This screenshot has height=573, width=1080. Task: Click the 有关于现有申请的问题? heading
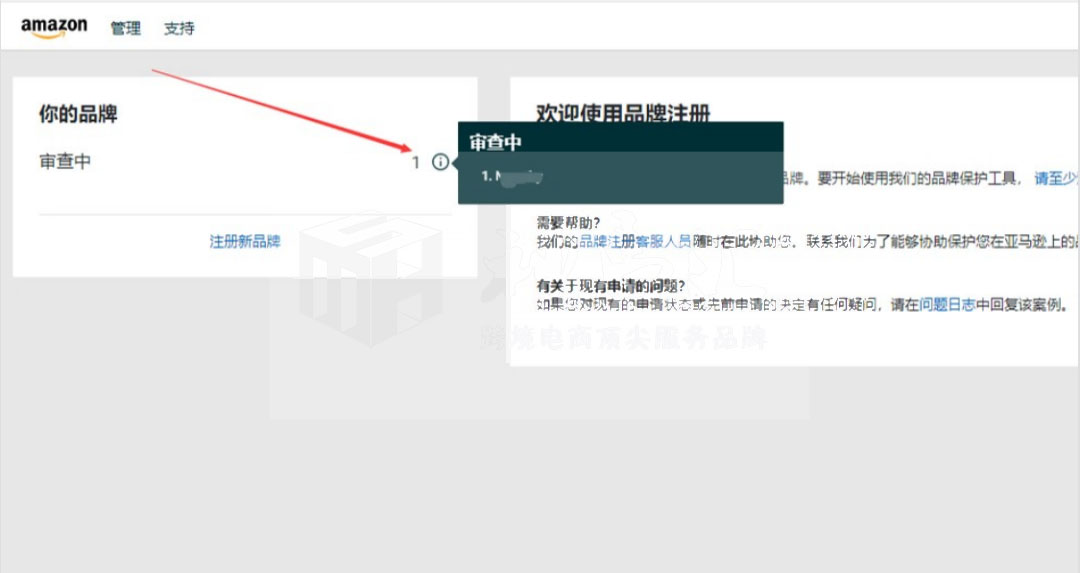coord(611,285)
